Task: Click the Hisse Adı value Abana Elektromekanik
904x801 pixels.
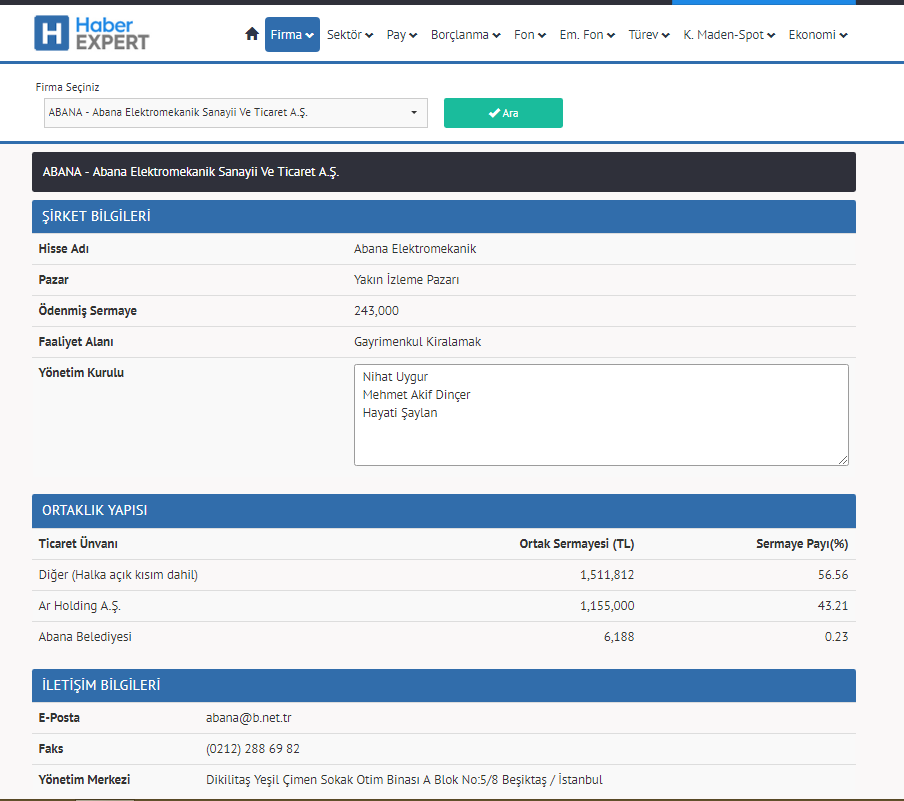Action: [x=415, y=249]
